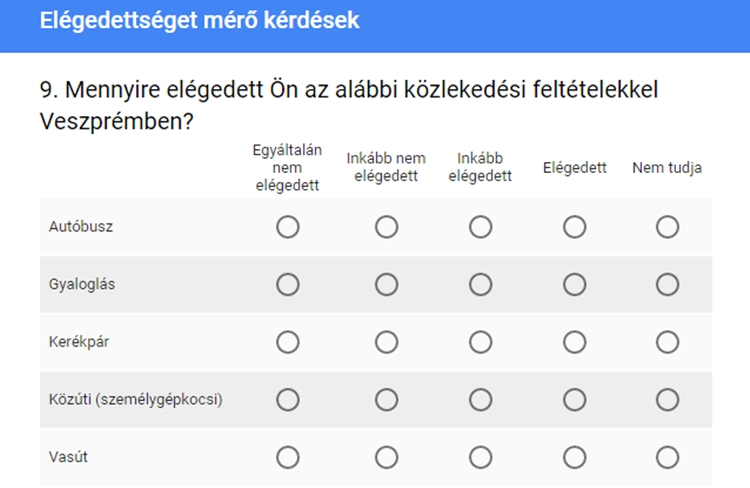
Task: Choose 'Nem tudja' for Közúti (személygépkocsi)
Action: coord(667,400)
